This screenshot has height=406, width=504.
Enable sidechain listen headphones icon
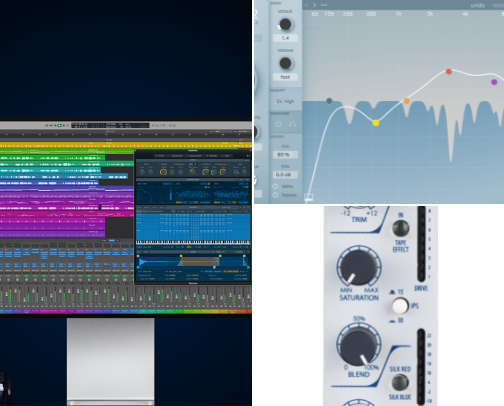click(x=292, y=124)
